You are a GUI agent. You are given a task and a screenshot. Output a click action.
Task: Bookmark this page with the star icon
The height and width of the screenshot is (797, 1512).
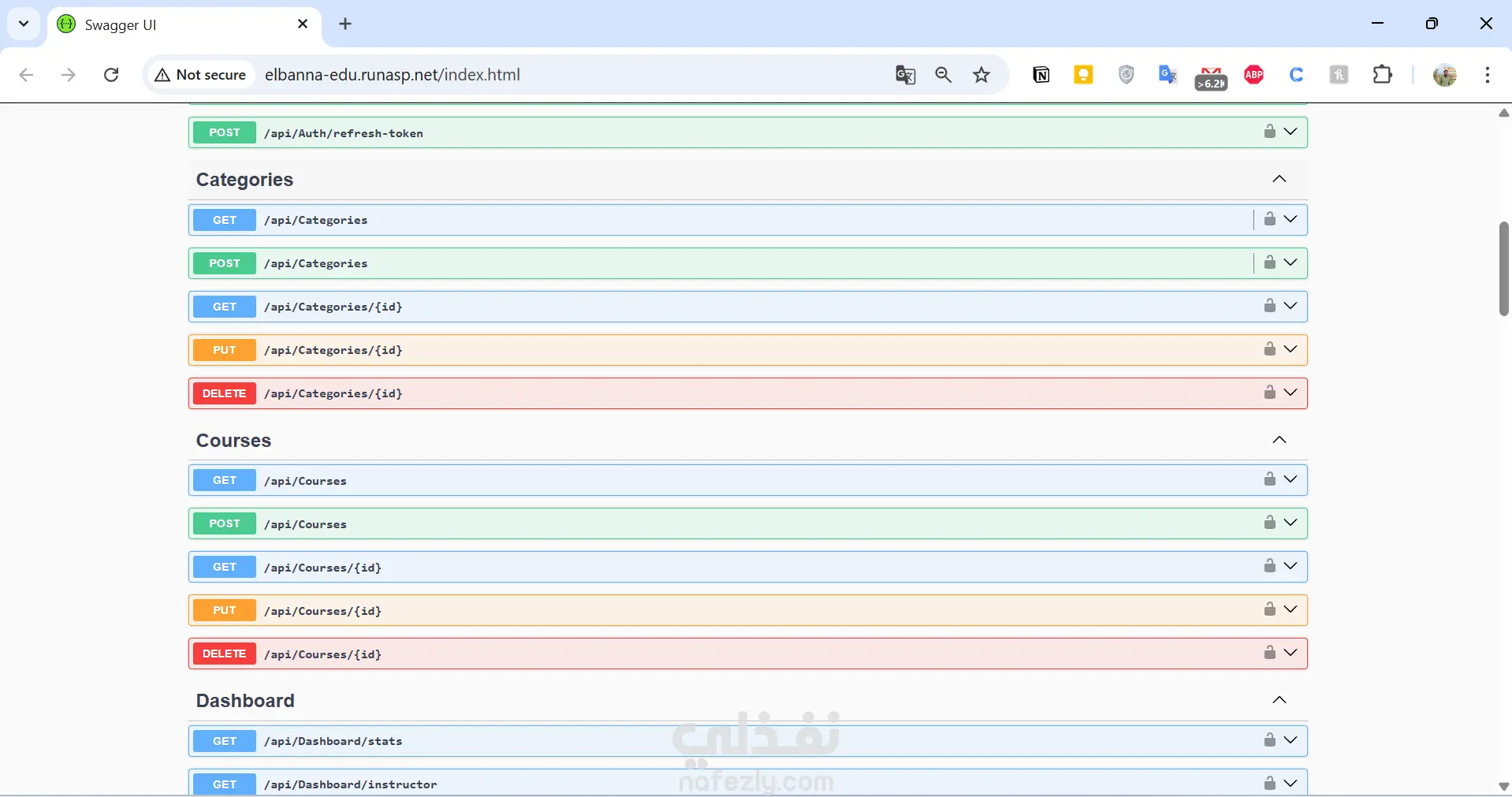pos(981,75)
